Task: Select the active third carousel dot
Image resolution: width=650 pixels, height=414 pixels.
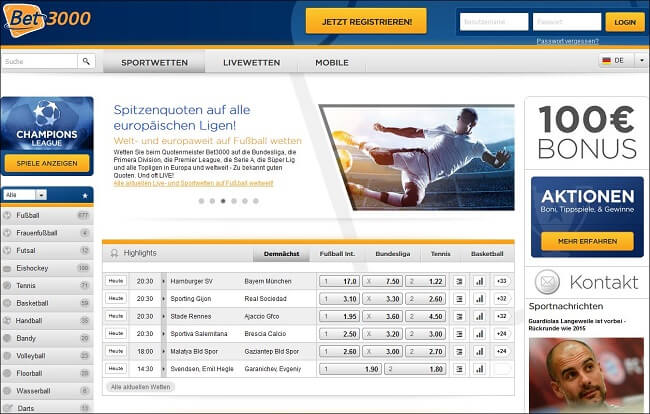Action: coord(223,201)
